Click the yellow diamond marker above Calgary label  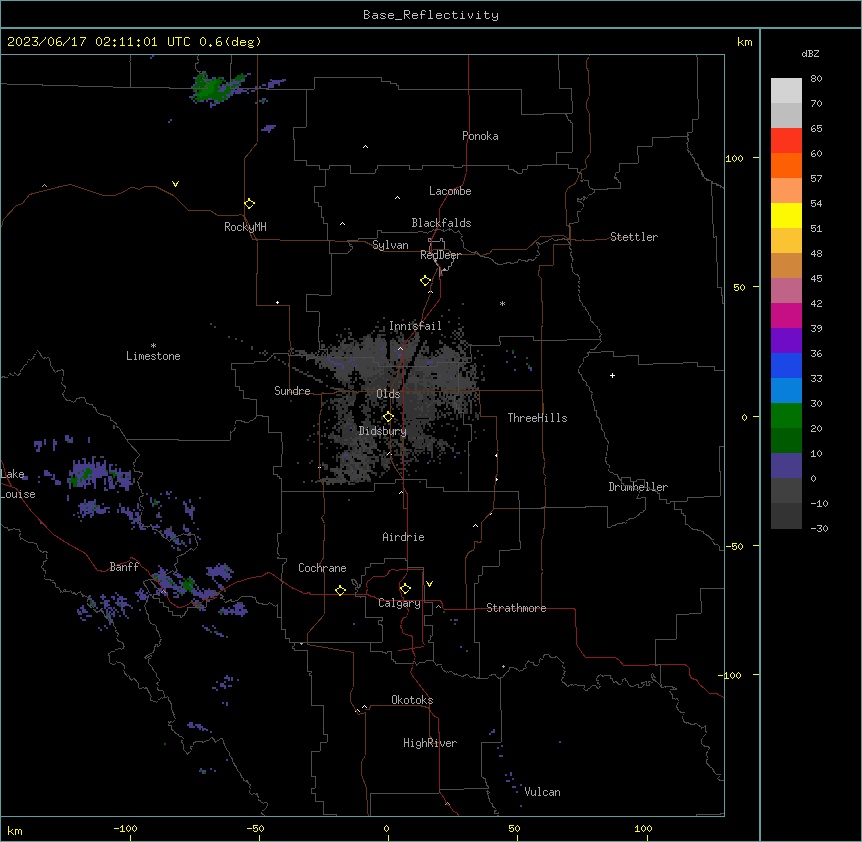pos(405,589)
